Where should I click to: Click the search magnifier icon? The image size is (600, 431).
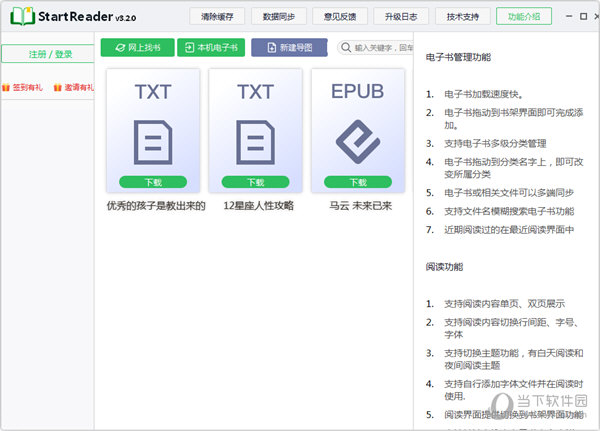[x=346, y=47]
